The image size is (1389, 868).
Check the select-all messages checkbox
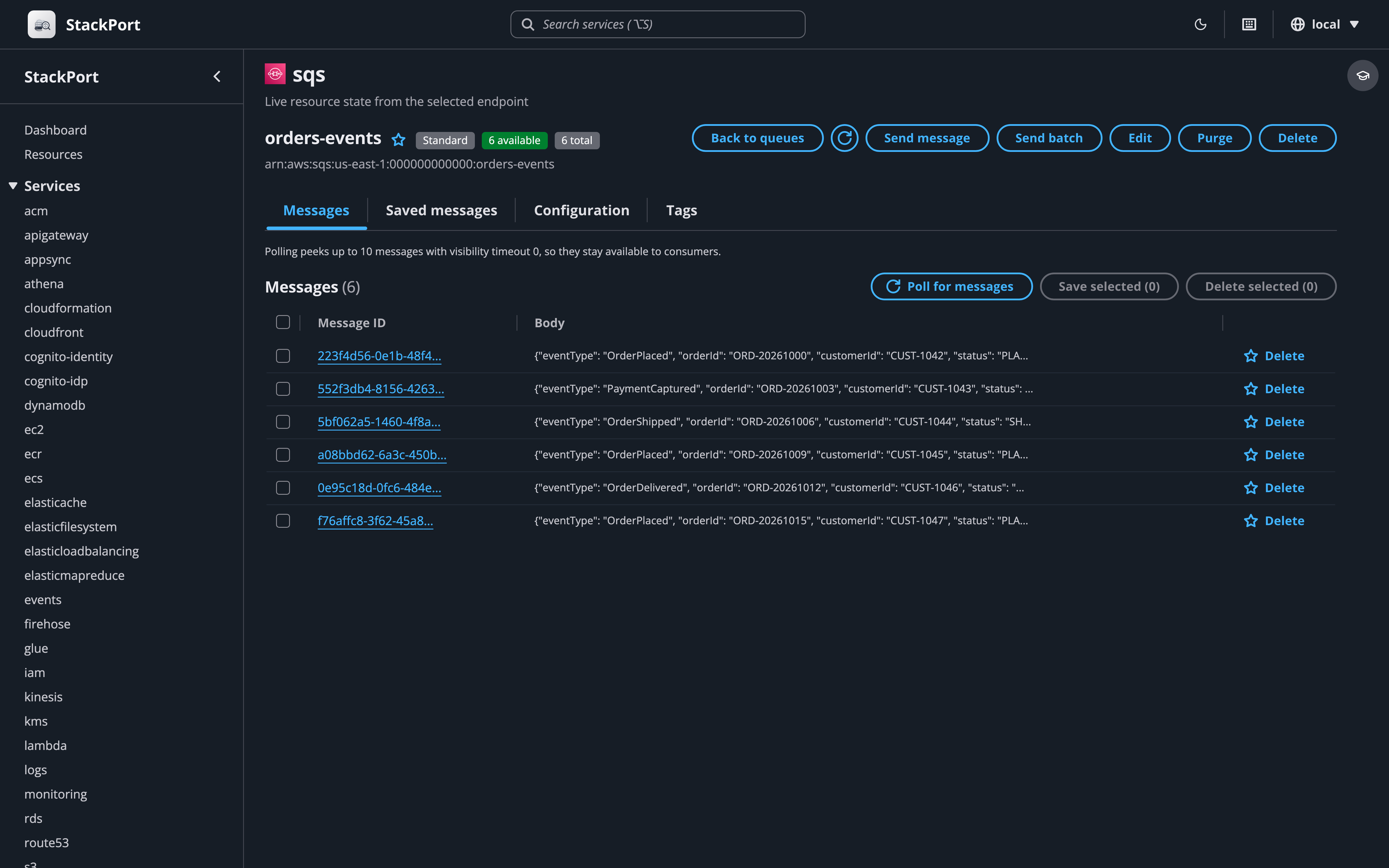click(x=283, y=322)
